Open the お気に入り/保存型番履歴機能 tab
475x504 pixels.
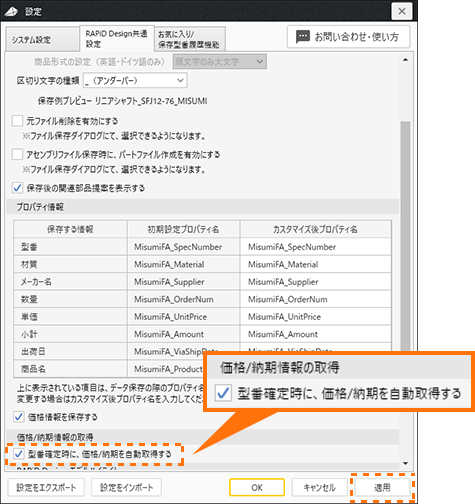190,39
